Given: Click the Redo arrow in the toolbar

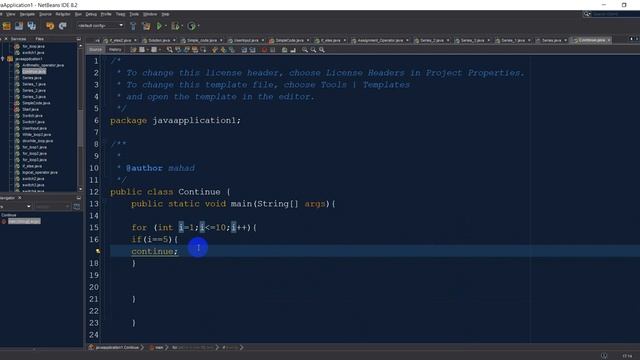Looking at the screenshot, I should click(62, 26).
